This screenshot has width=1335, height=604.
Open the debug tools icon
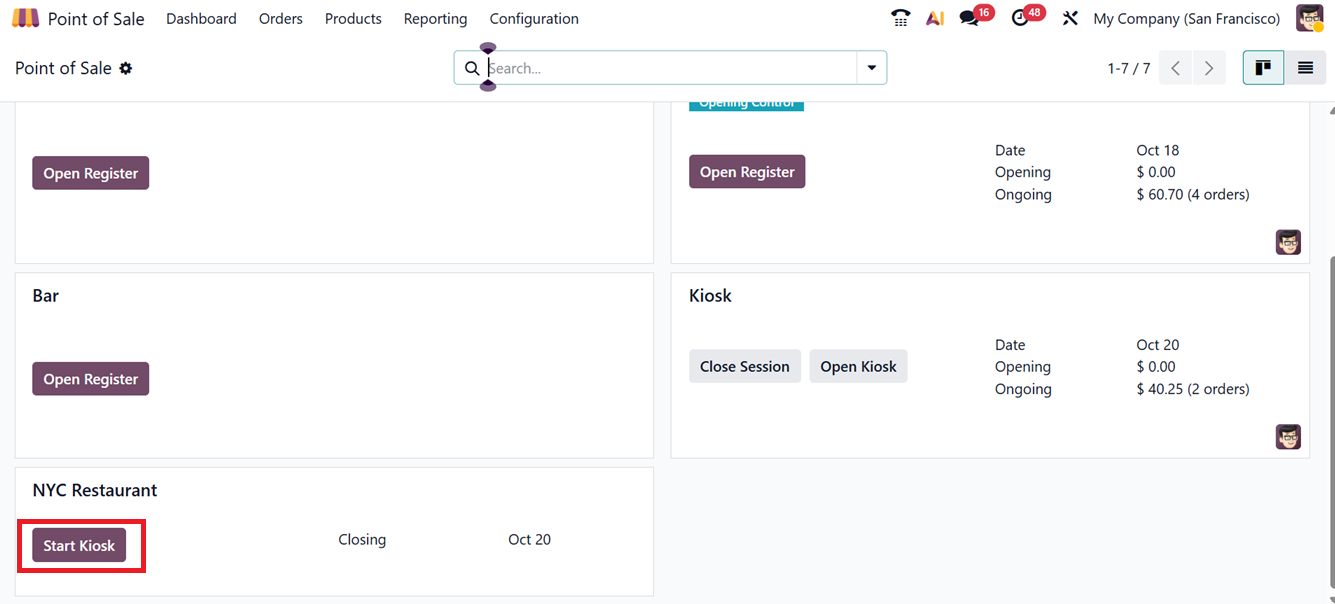tap(1070, 18)
